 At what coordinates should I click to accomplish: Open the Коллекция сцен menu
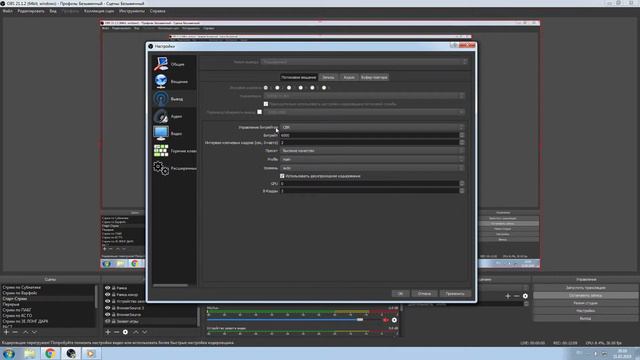(x=99, y=11)
